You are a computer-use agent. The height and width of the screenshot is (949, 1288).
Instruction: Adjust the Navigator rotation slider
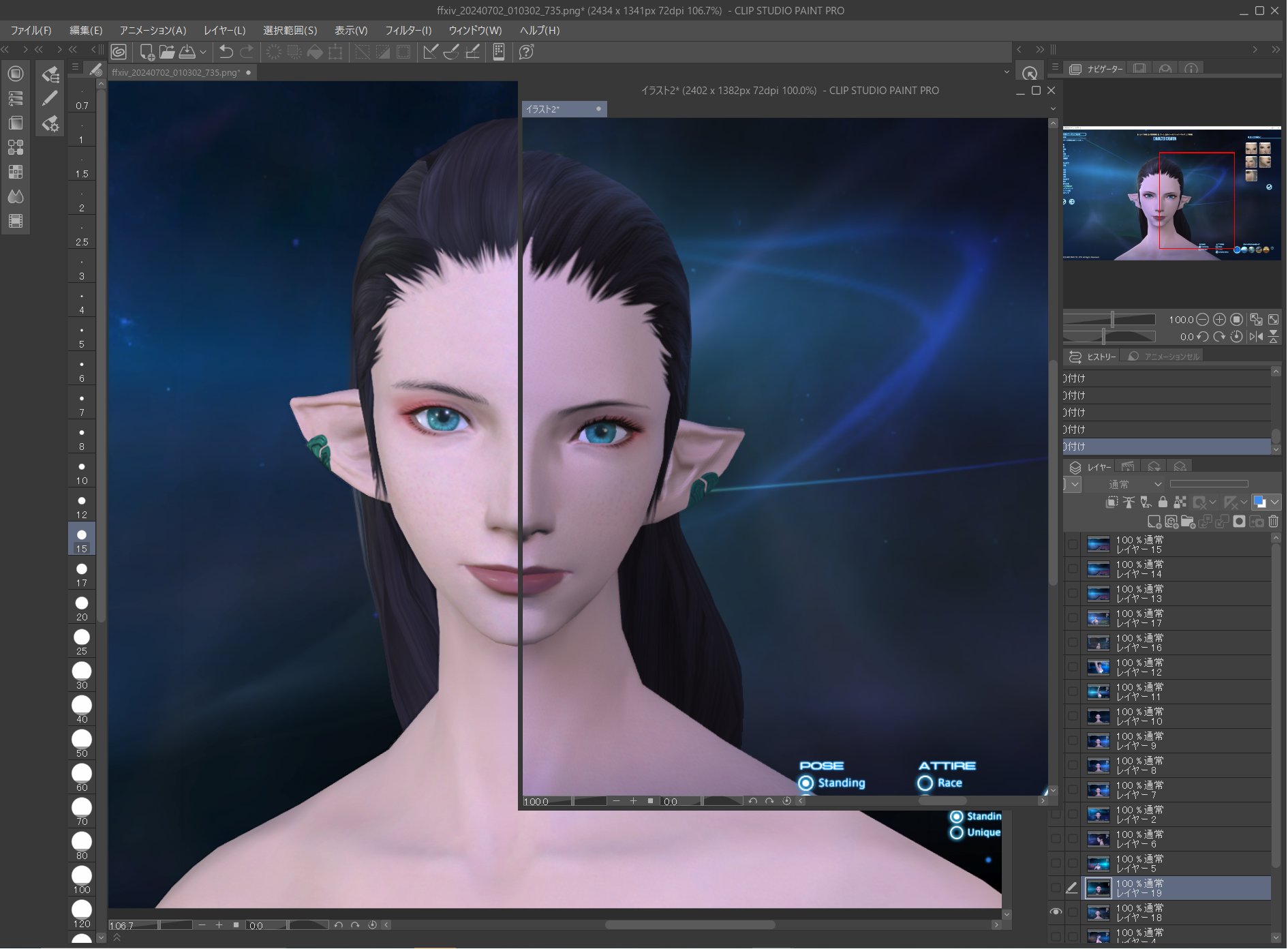1110,336
